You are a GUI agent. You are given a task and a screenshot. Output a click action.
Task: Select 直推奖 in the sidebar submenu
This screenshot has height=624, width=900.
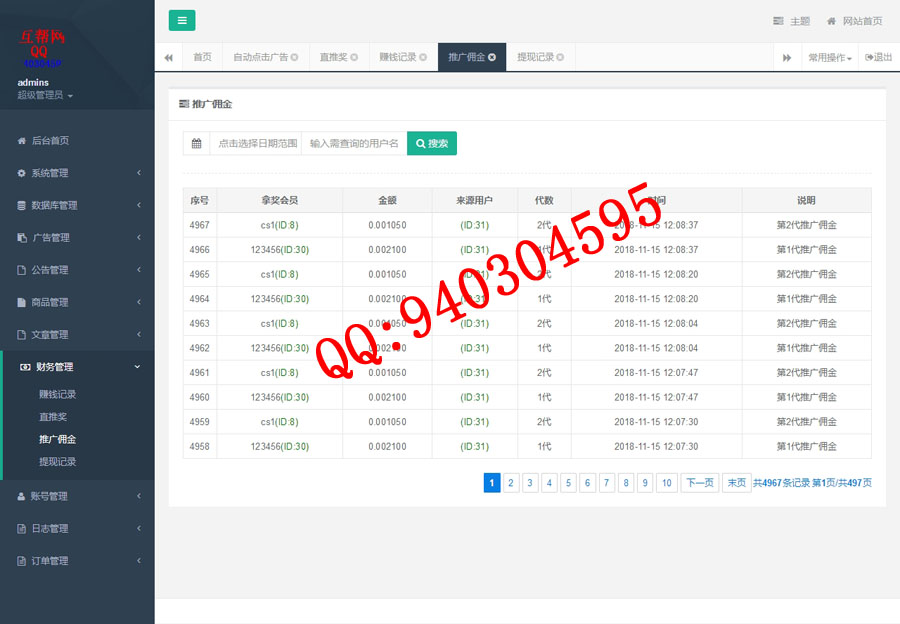(x=53, y=417)
